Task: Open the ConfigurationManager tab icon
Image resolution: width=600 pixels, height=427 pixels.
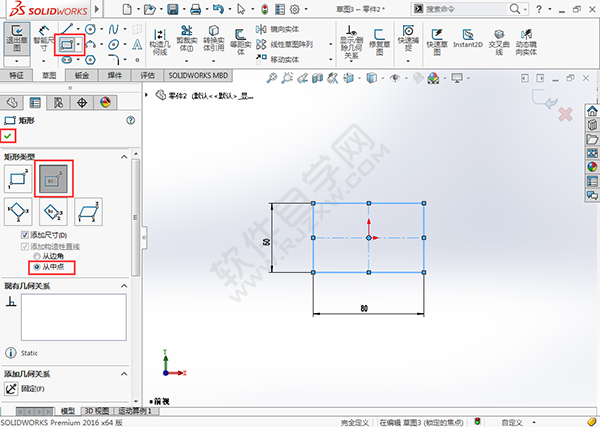Action: pyautogui.click(x=59, y=103)
